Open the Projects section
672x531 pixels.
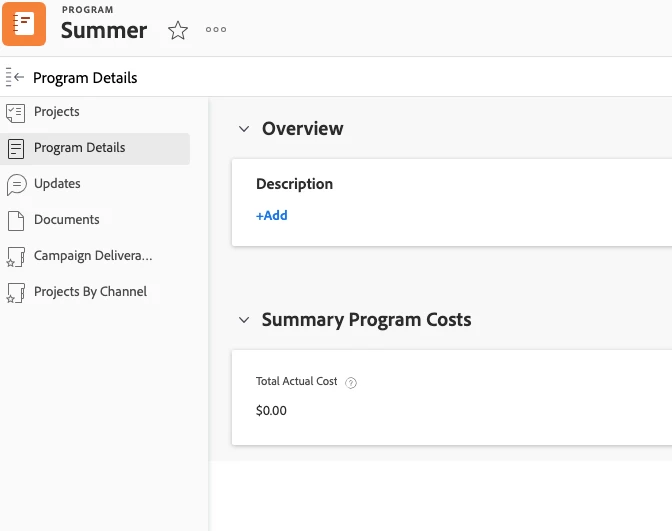tap(57, 112)
